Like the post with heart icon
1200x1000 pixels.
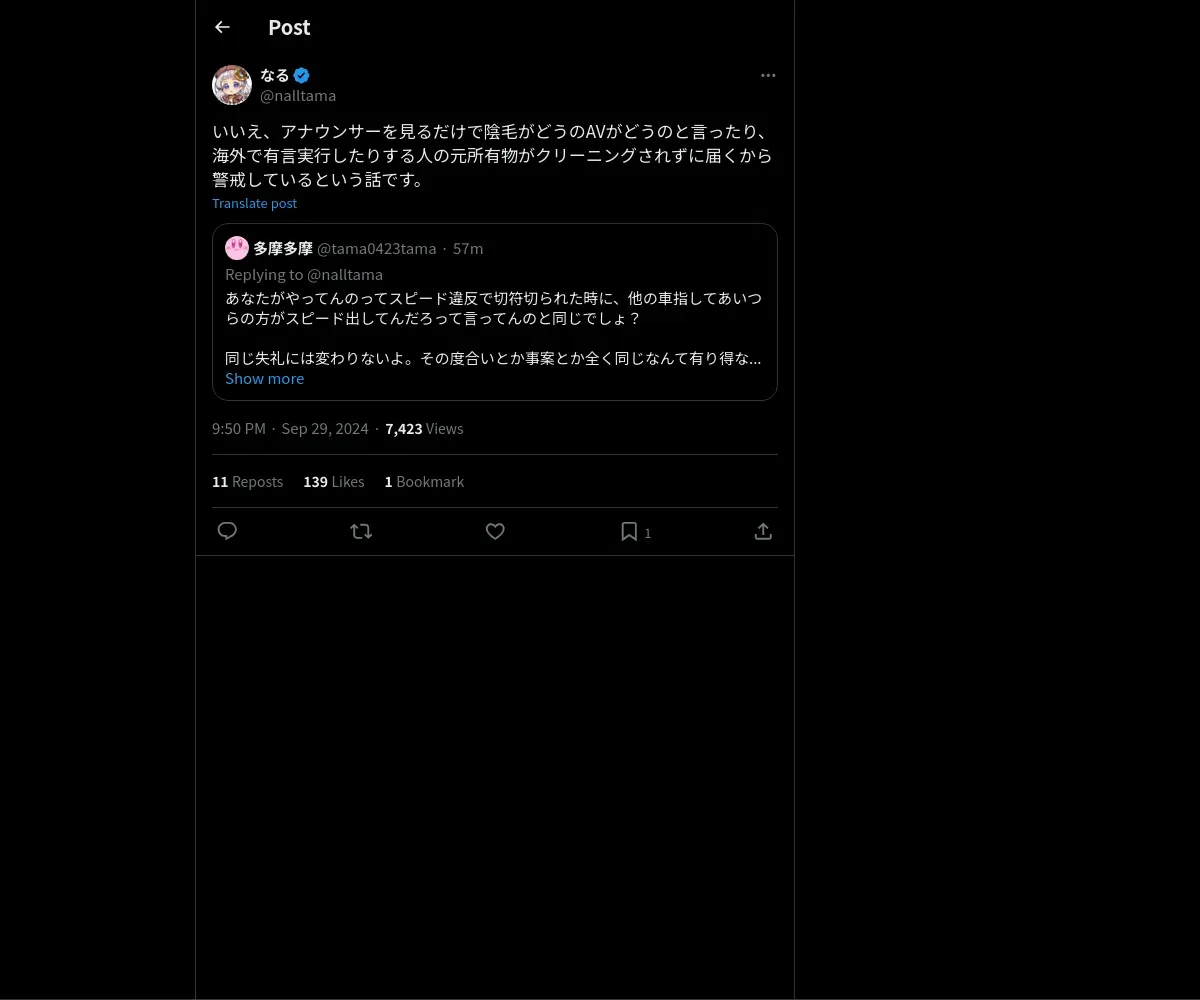coord(495,531)
